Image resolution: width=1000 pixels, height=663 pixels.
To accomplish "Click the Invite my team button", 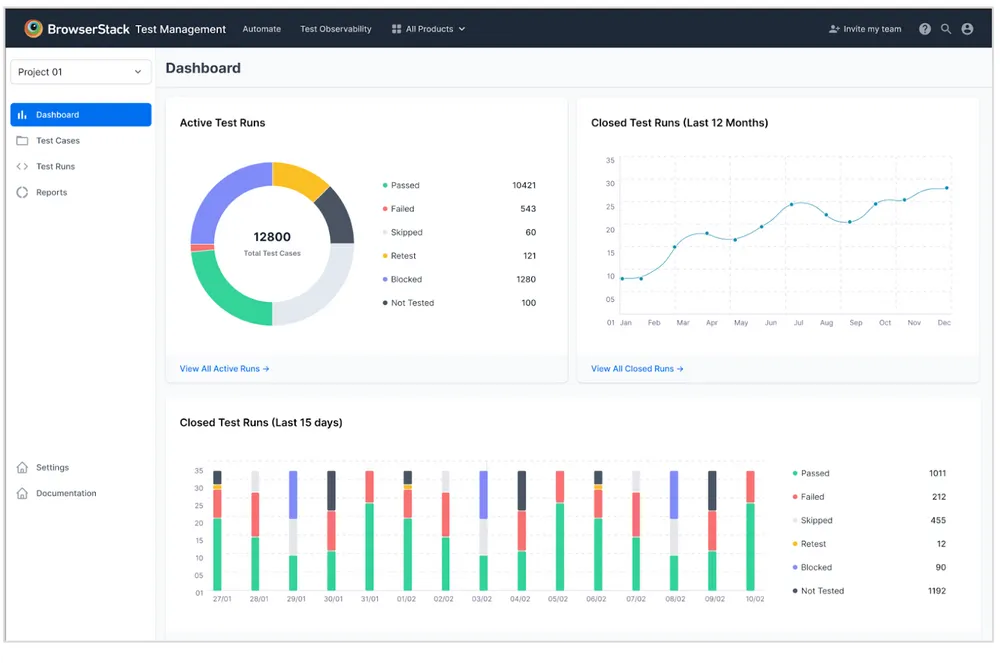I will tap(864, 29).
